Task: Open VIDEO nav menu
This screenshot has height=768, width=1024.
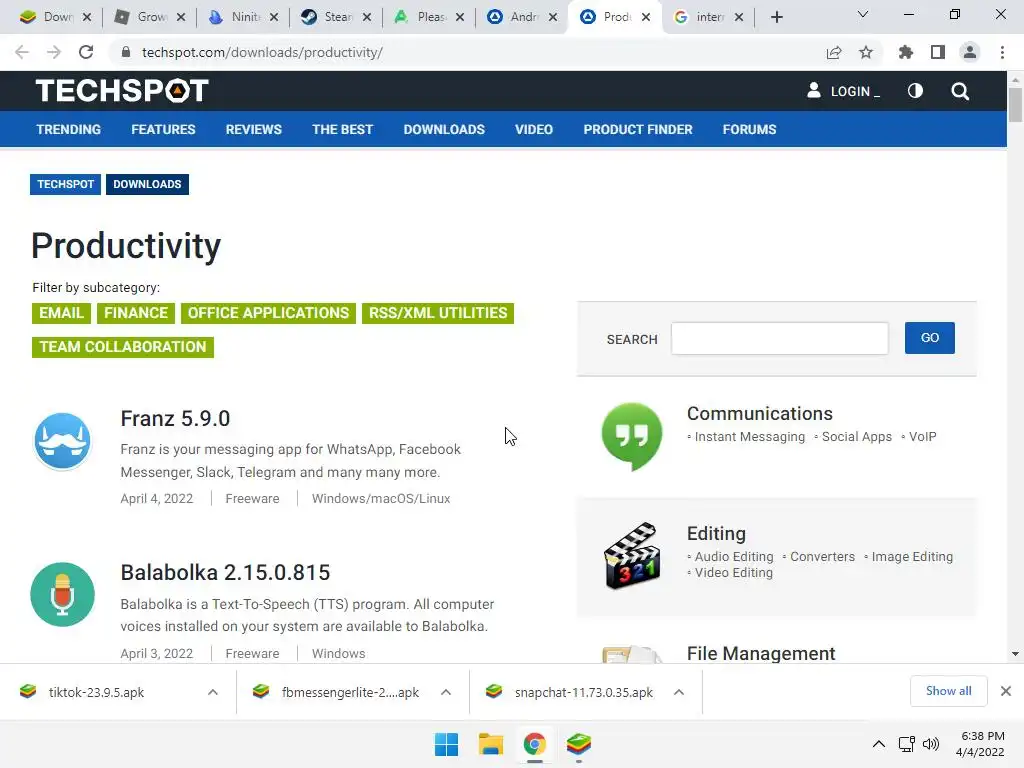Action: pos(534,129)
